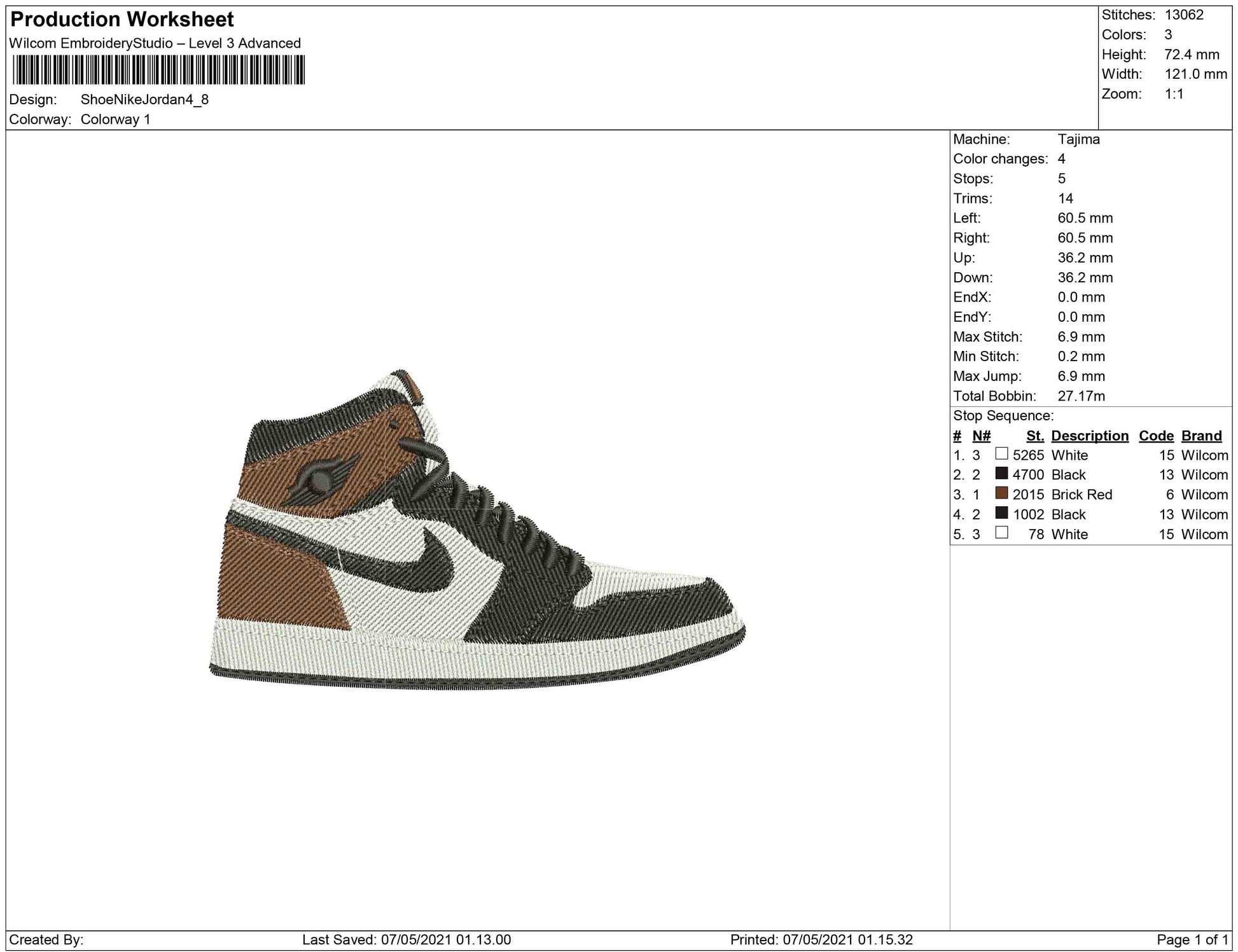The height and width of the screenshot is (952, 1238).
Task: Click the barcode under the title
Action: pyautogui.click(x=158, y=70)
